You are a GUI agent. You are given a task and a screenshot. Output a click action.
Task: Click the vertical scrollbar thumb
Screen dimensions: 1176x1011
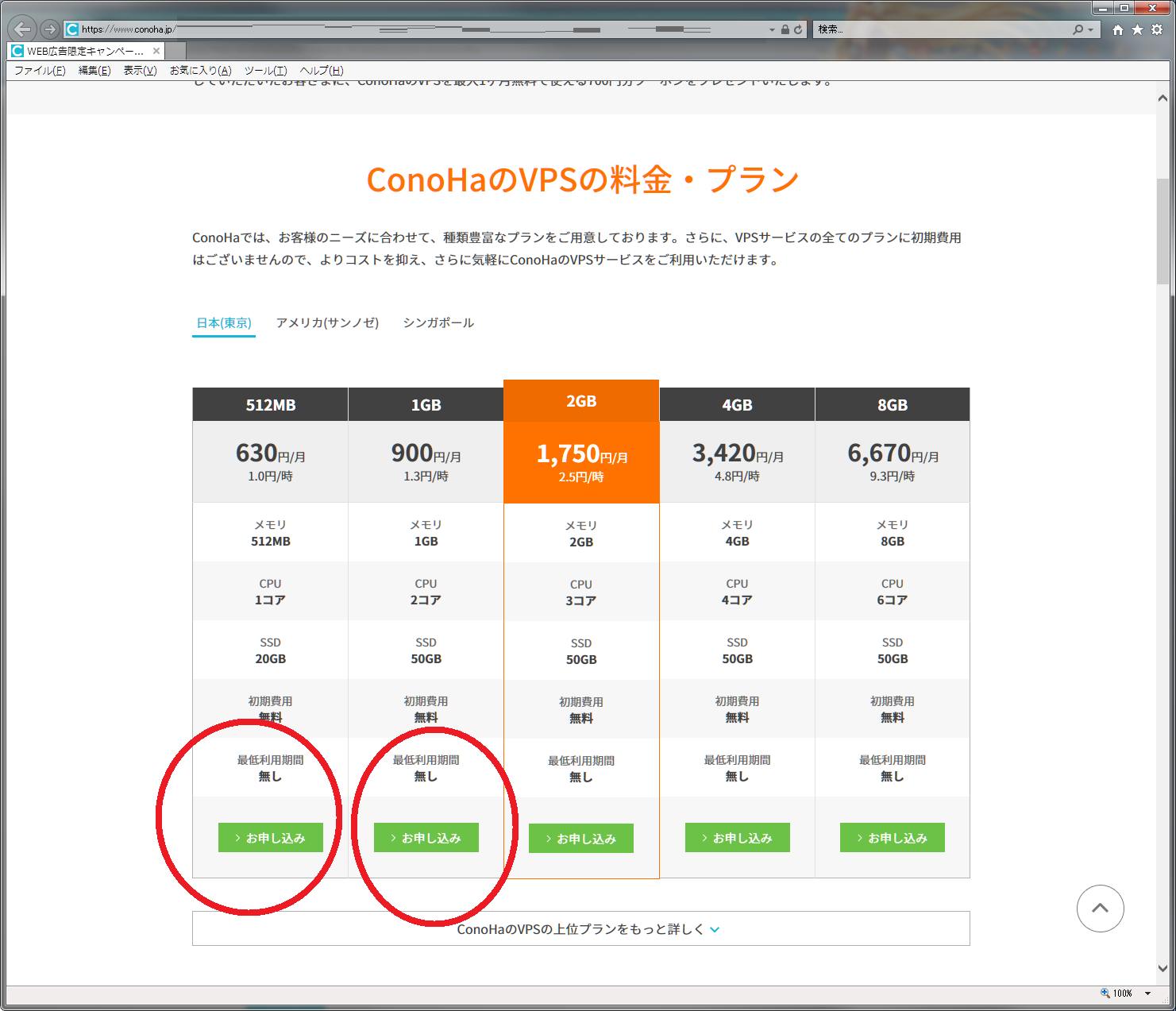(1163, 230)
